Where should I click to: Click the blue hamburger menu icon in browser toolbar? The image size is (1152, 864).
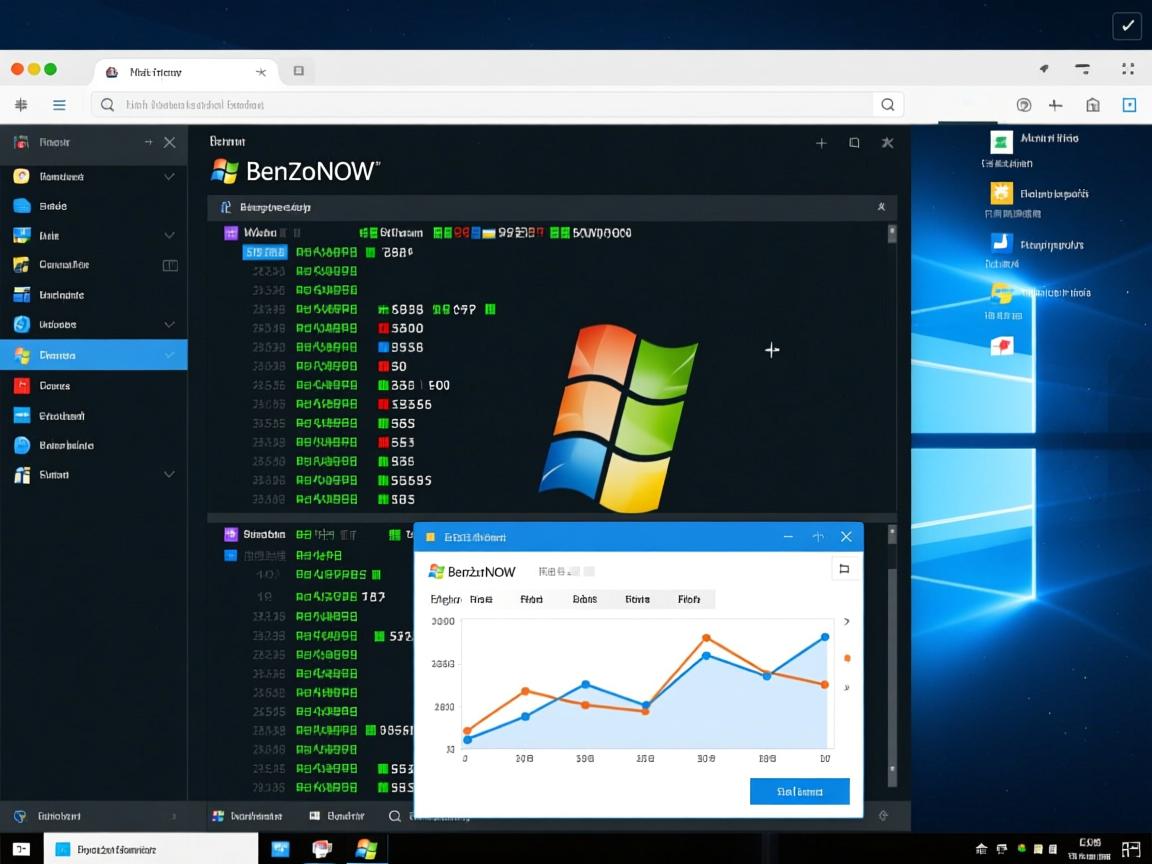59,105
